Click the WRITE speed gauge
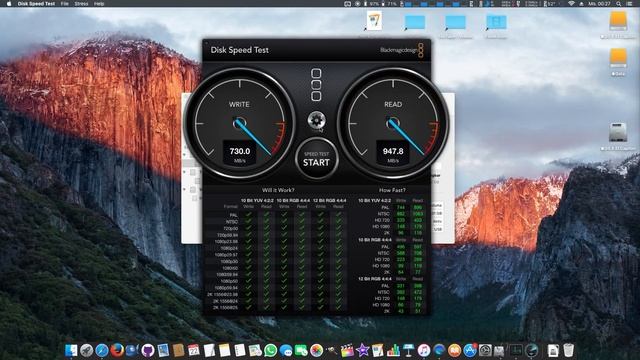The image size is (640, 360). pyautogui.click(x=240, y=123)
